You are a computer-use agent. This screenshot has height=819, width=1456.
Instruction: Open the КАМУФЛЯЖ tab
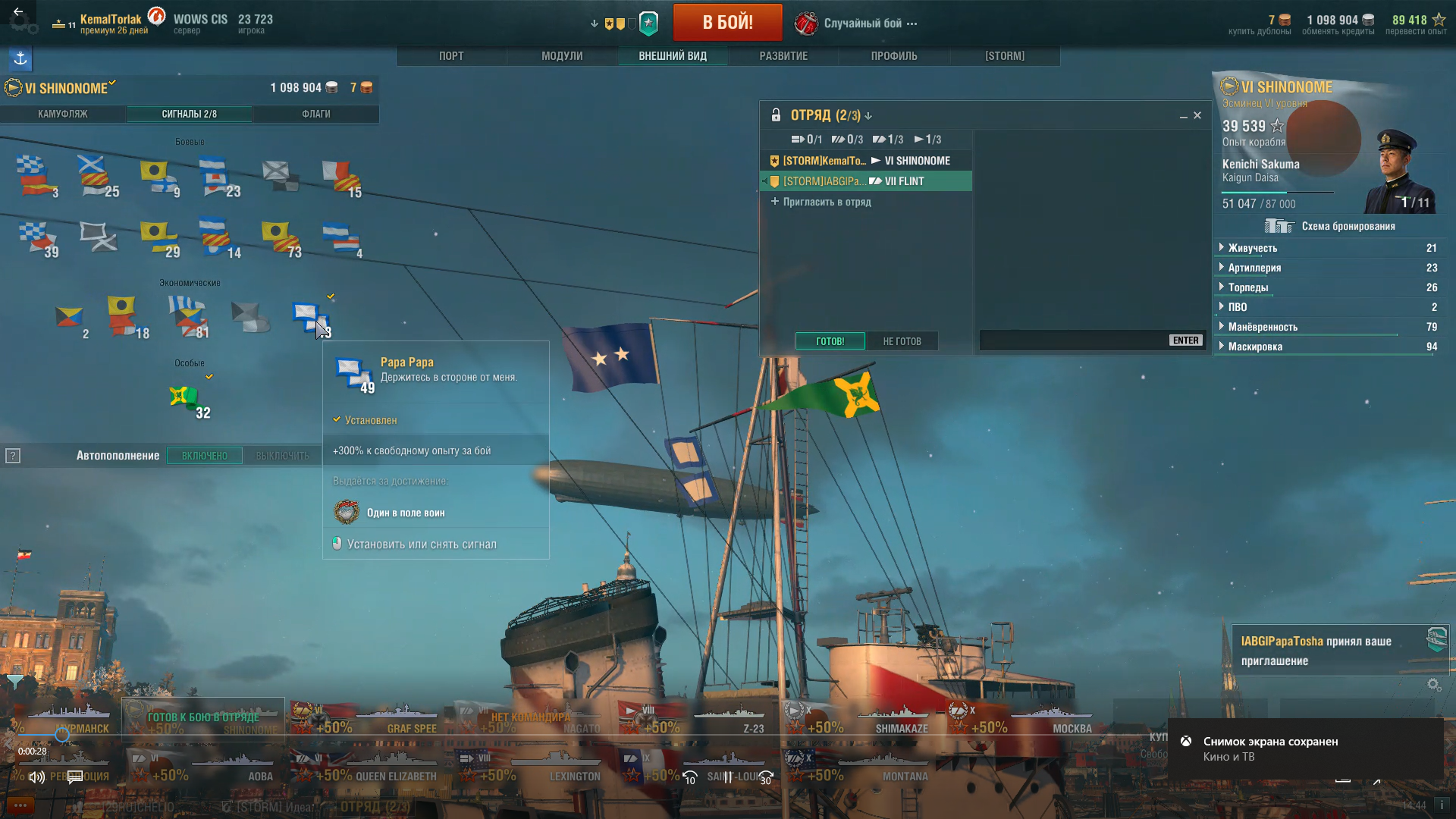(63, 114)
